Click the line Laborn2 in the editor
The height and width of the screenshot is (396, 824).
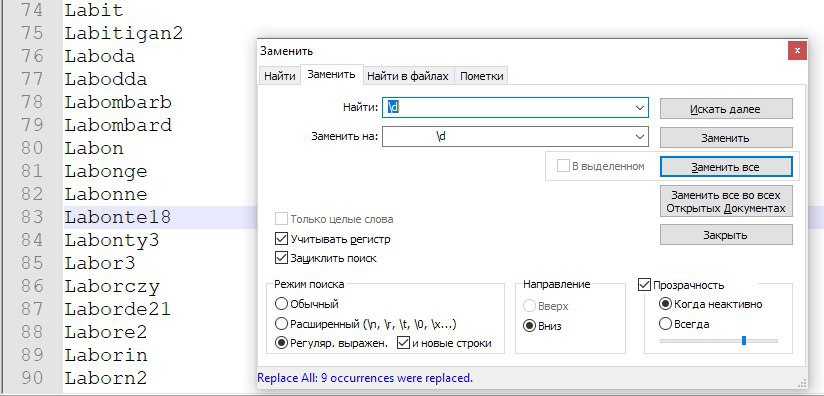coord(106,378)
